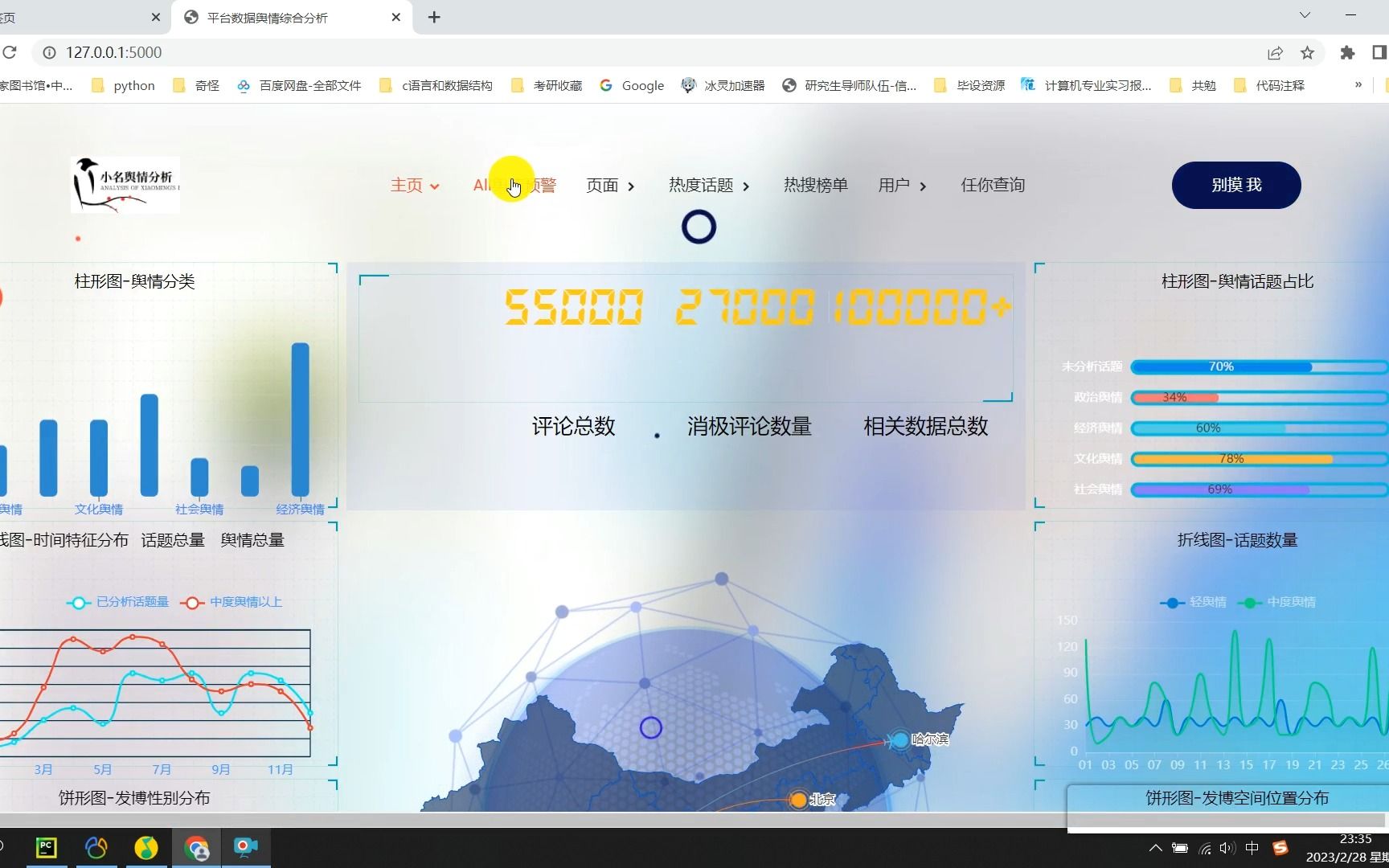Toggle the 中度舆情以上 legend series
Image resolution: width=1389 pixels, height=868 pixels.
click(231, 602)
